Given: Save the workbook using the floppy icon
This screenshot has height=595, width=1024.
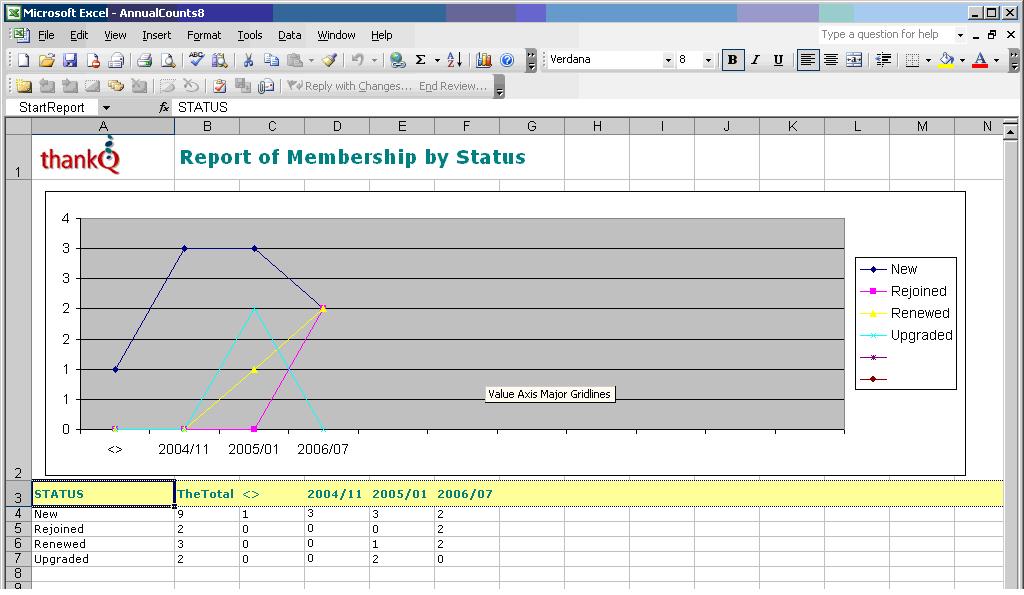Looking at the screenshot, I should click(70, 60).
